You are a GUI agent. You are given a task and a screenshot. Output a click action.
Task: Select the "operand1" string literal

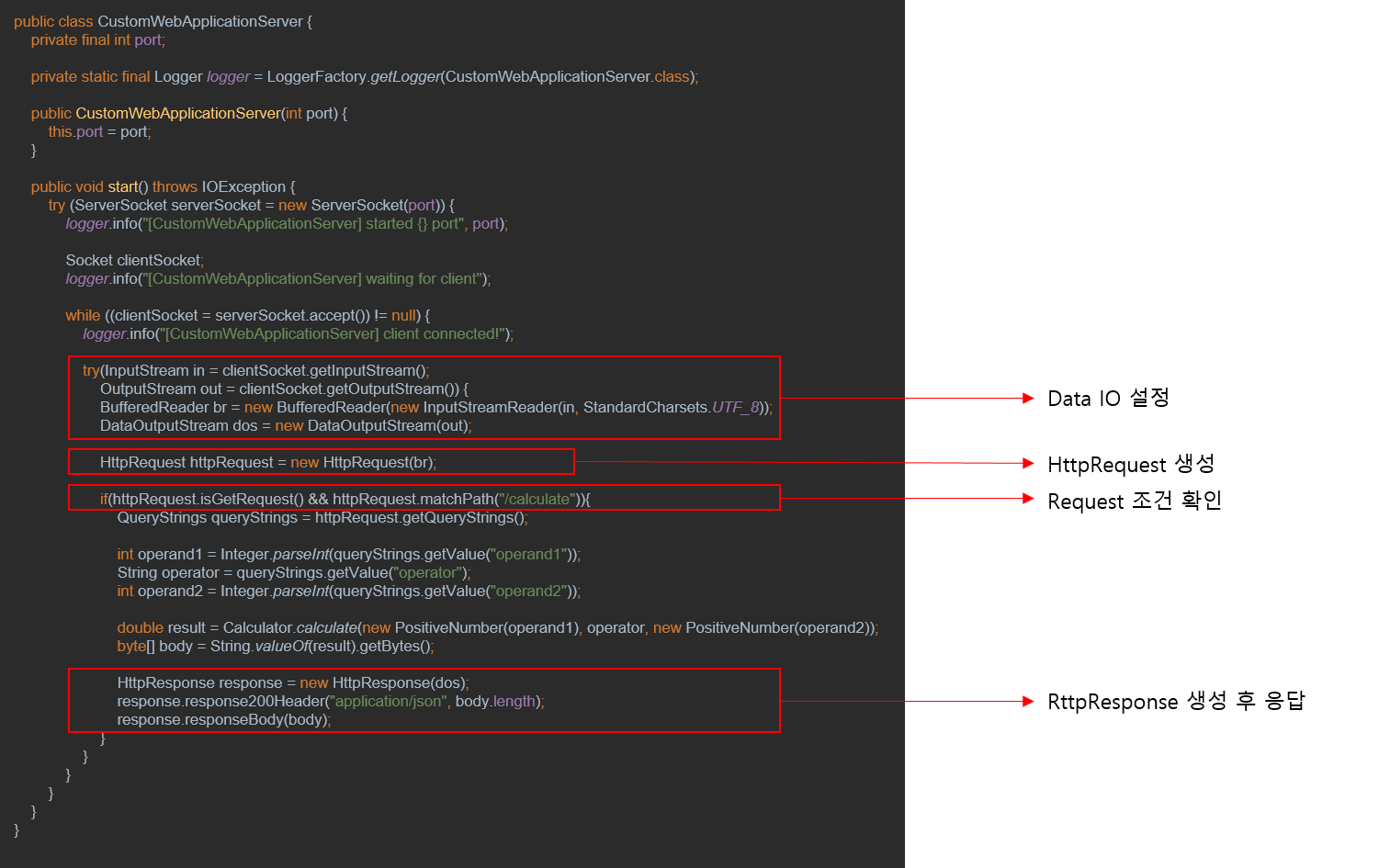527,554
